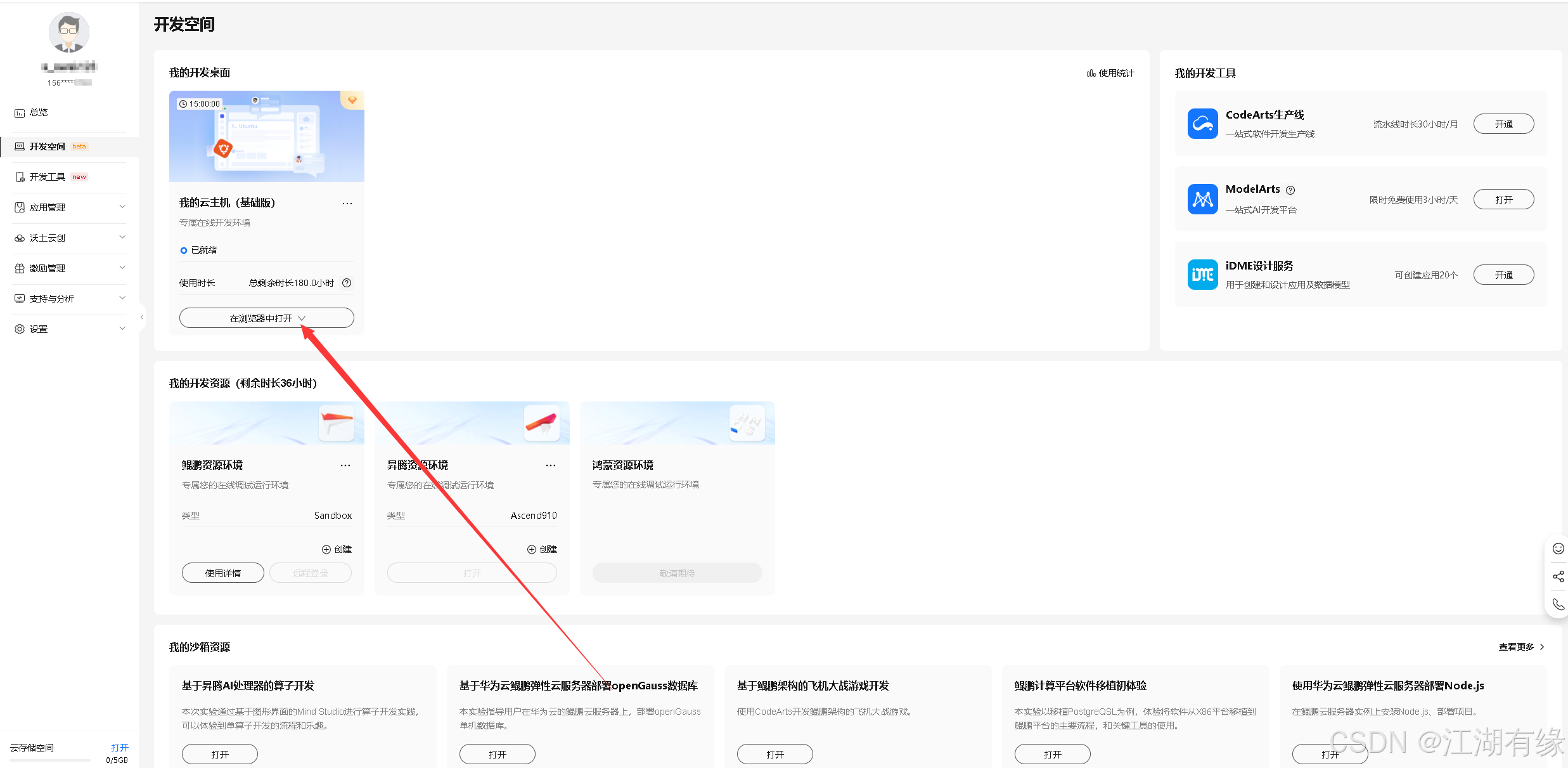Viewport: 1568px width, 768px height.
Task: Click the CodeArts production line icon
Action: [1202, 124]
